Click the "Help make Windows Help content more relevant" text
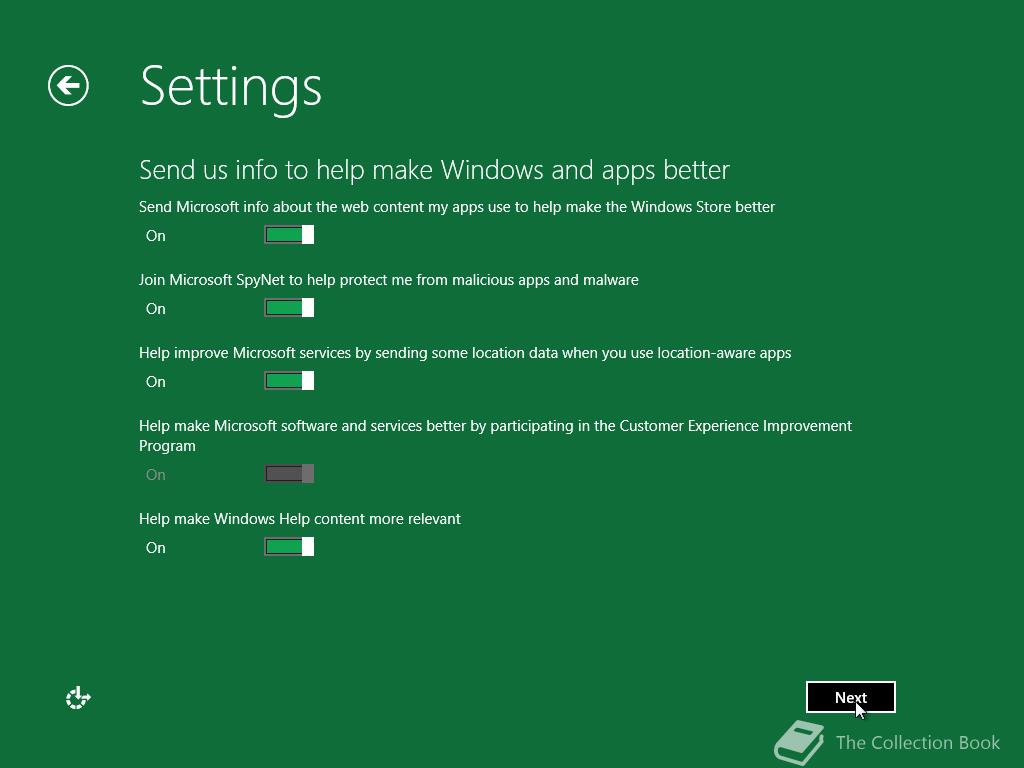This screenshot has width=1024, height=768. (300, 519)
